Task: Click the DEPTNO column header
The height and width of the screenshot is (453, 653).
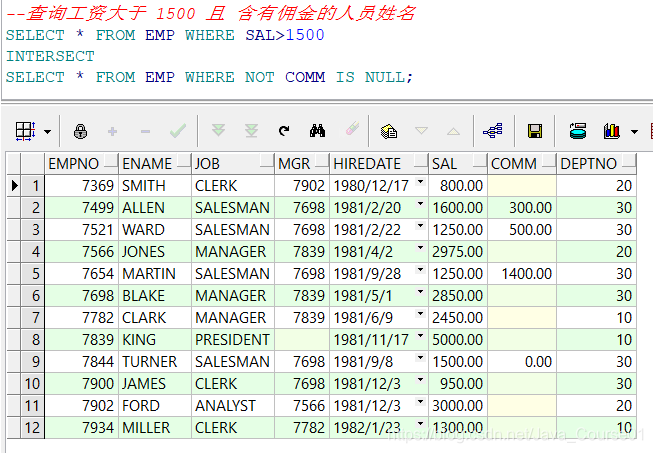Action: [x=596, y=164]
